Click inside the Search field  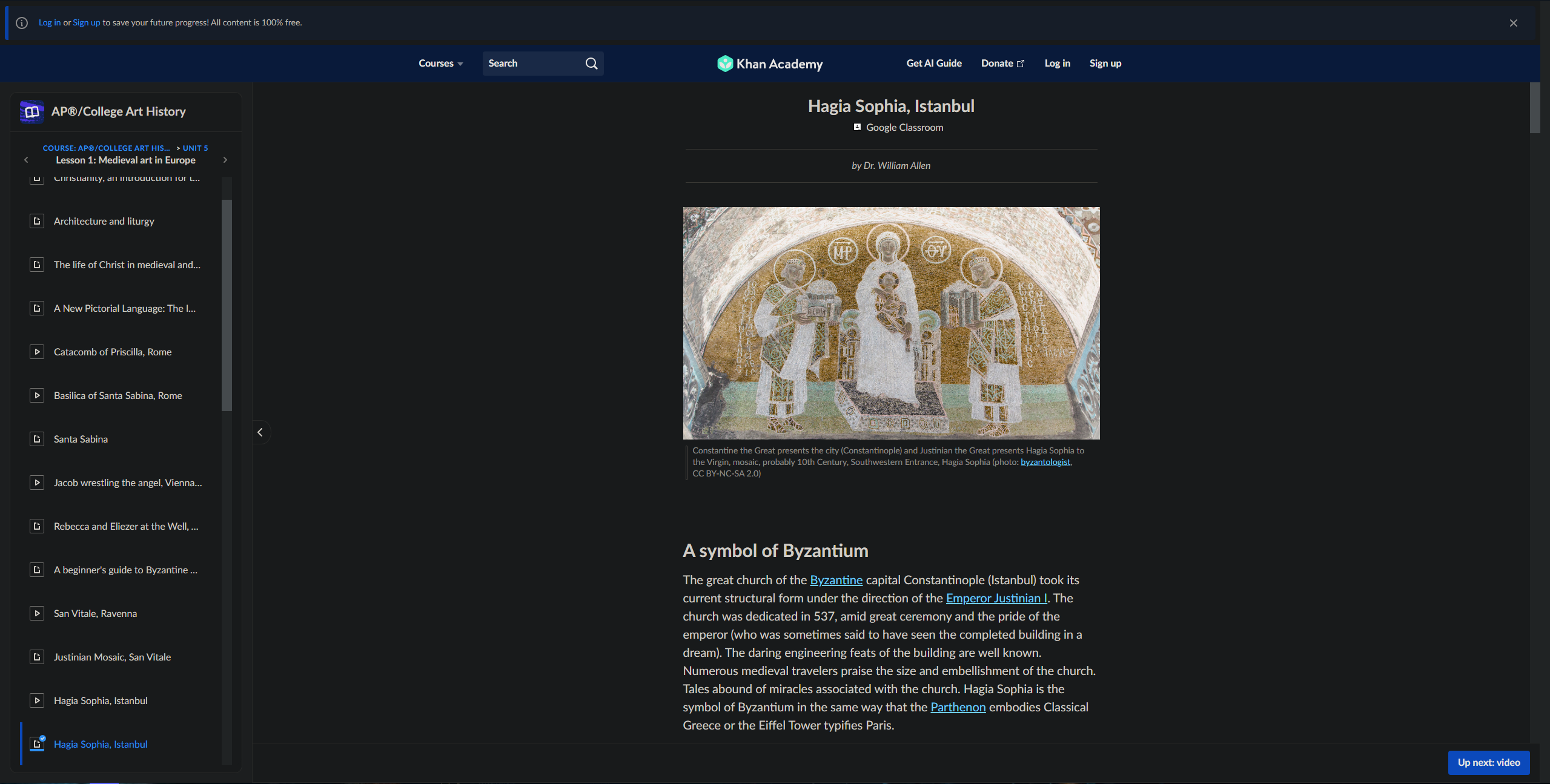point(533,63)
